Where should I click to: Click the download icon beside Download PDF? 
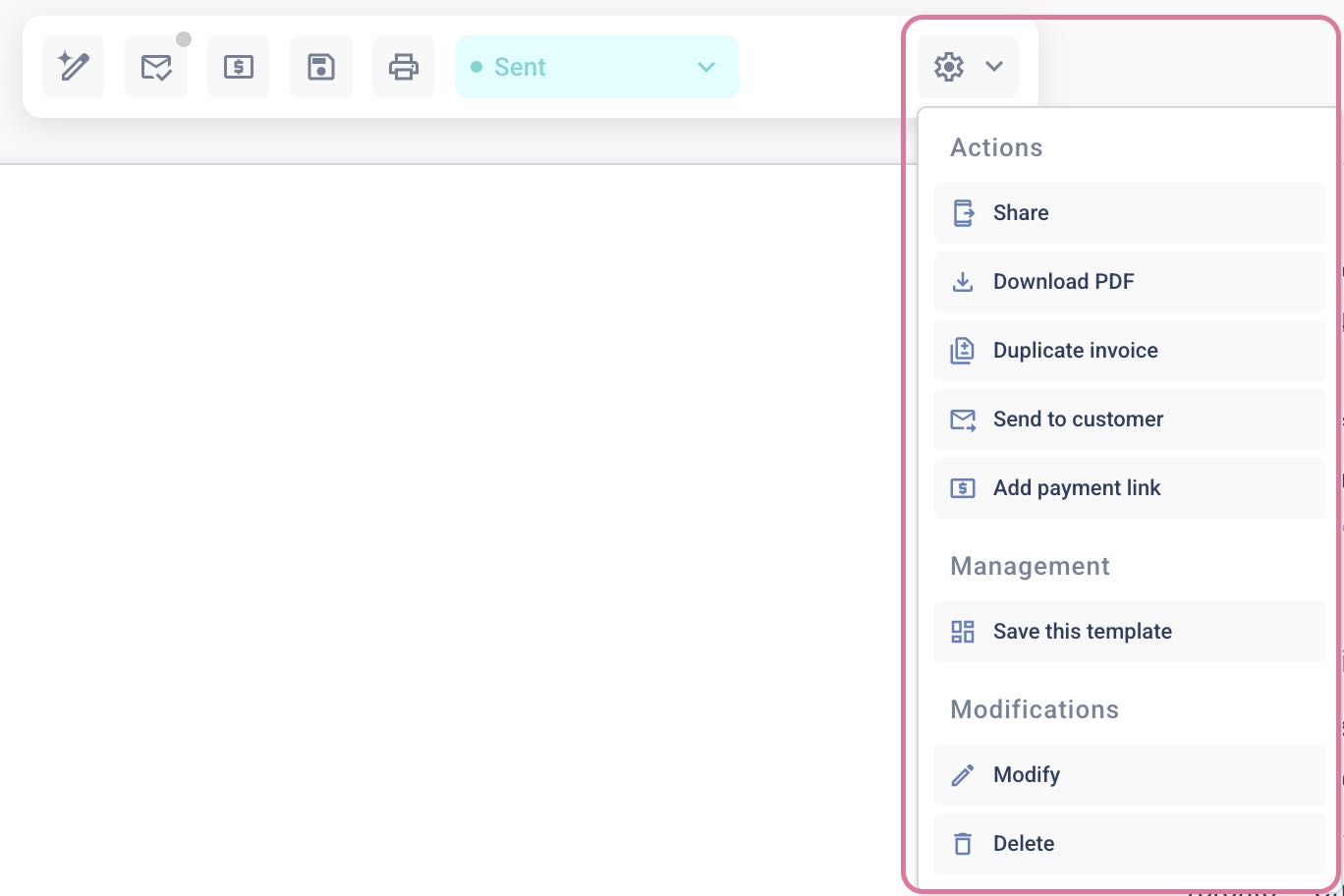[x=962, y=281]
